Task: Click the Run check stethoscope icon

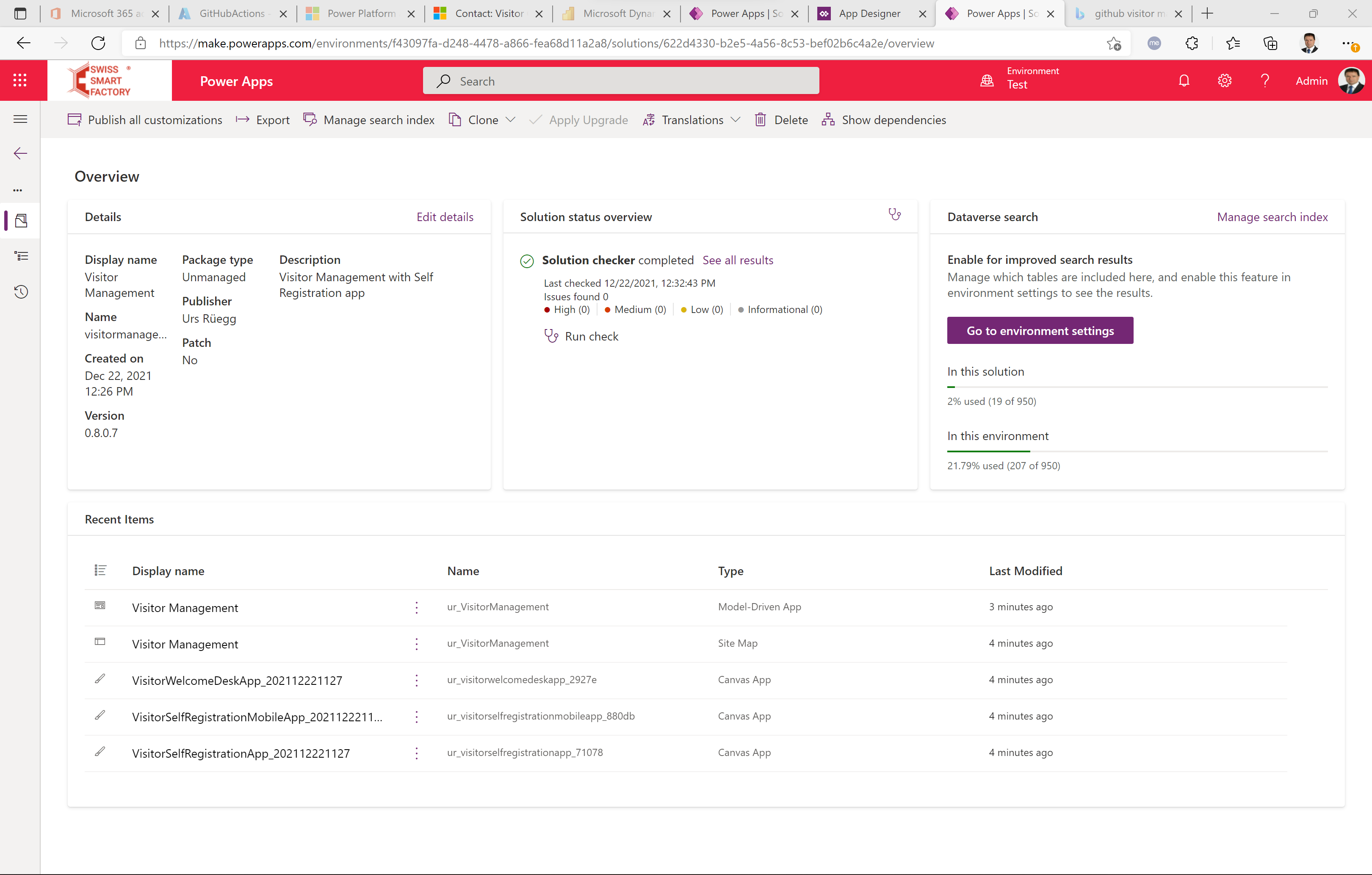Action: click(x=551, y=336)
